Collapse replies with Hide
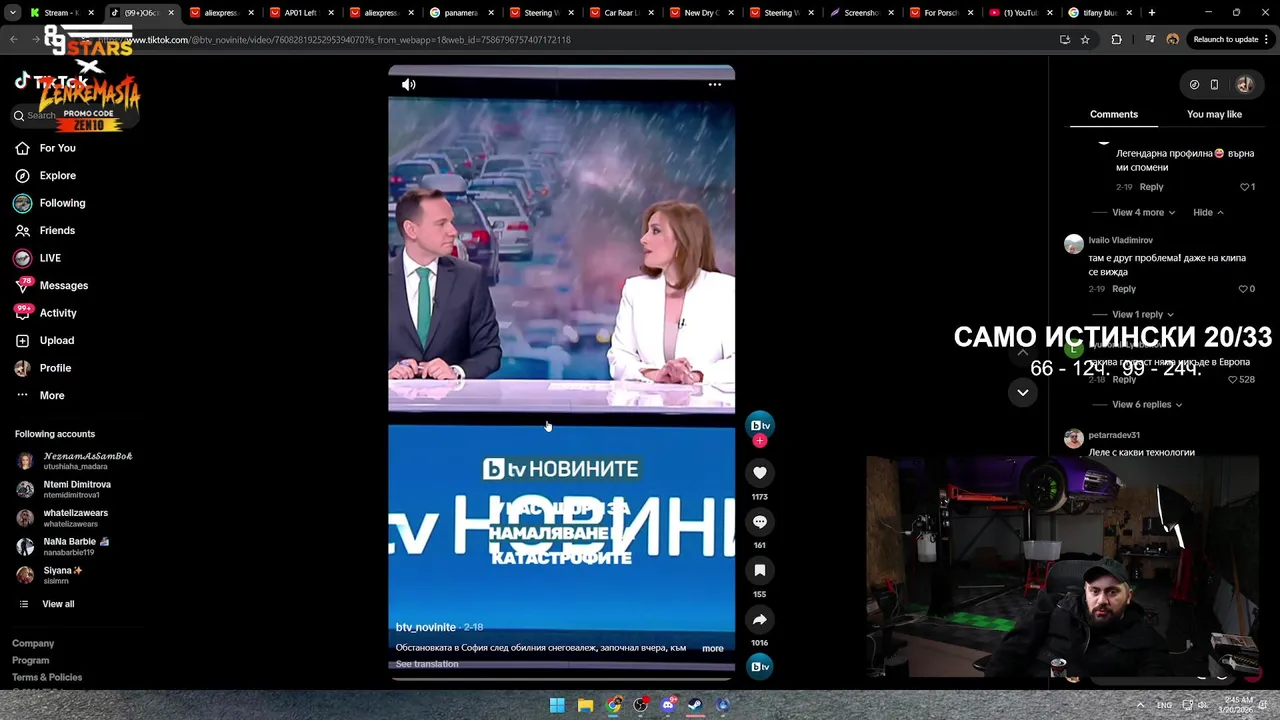Image resolution: width=1280 pixels, height=720 pixels. pos(1208,213)
